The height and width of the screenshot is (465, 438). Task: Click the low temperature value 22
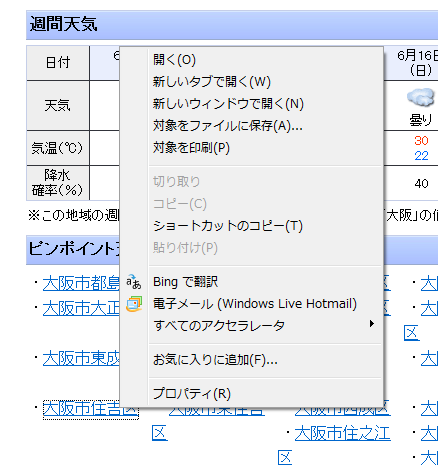click(x=421, y=156)
